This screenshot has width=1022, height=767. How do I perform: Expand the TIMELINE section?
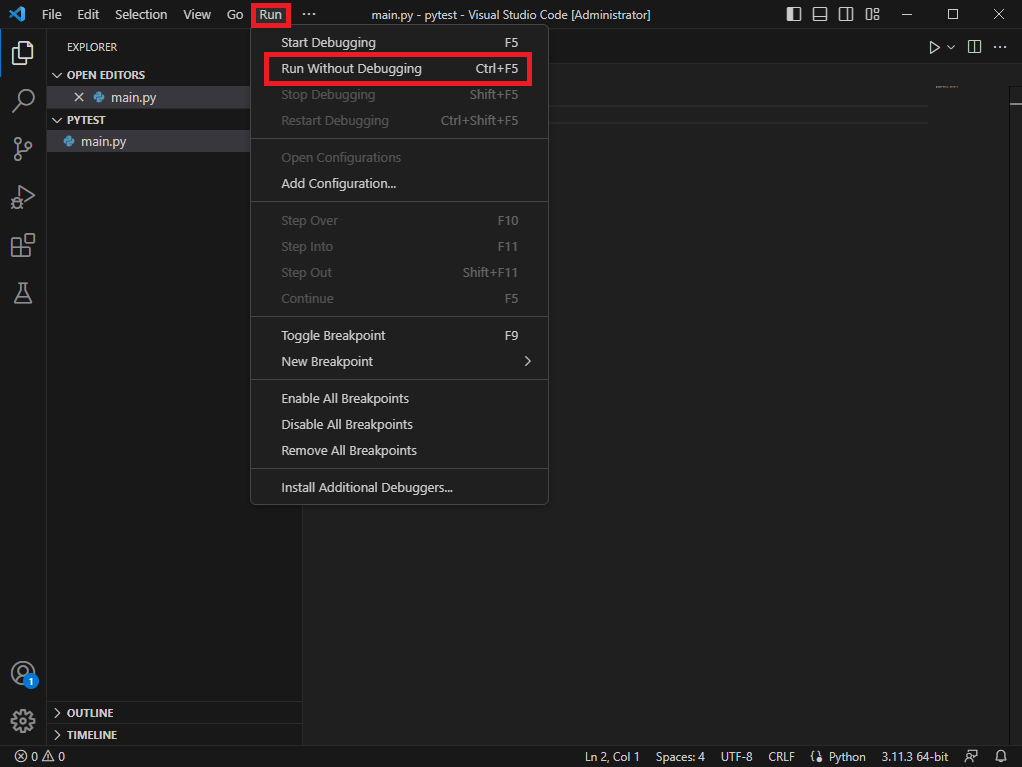tap(91, 735)
